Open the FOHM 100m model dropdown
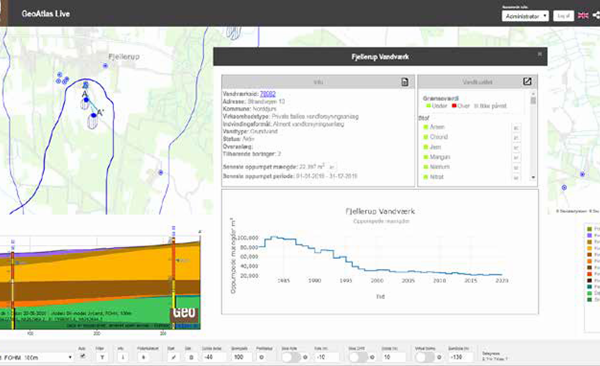Viewport: 600px width, 366px height. pos(36,358)
